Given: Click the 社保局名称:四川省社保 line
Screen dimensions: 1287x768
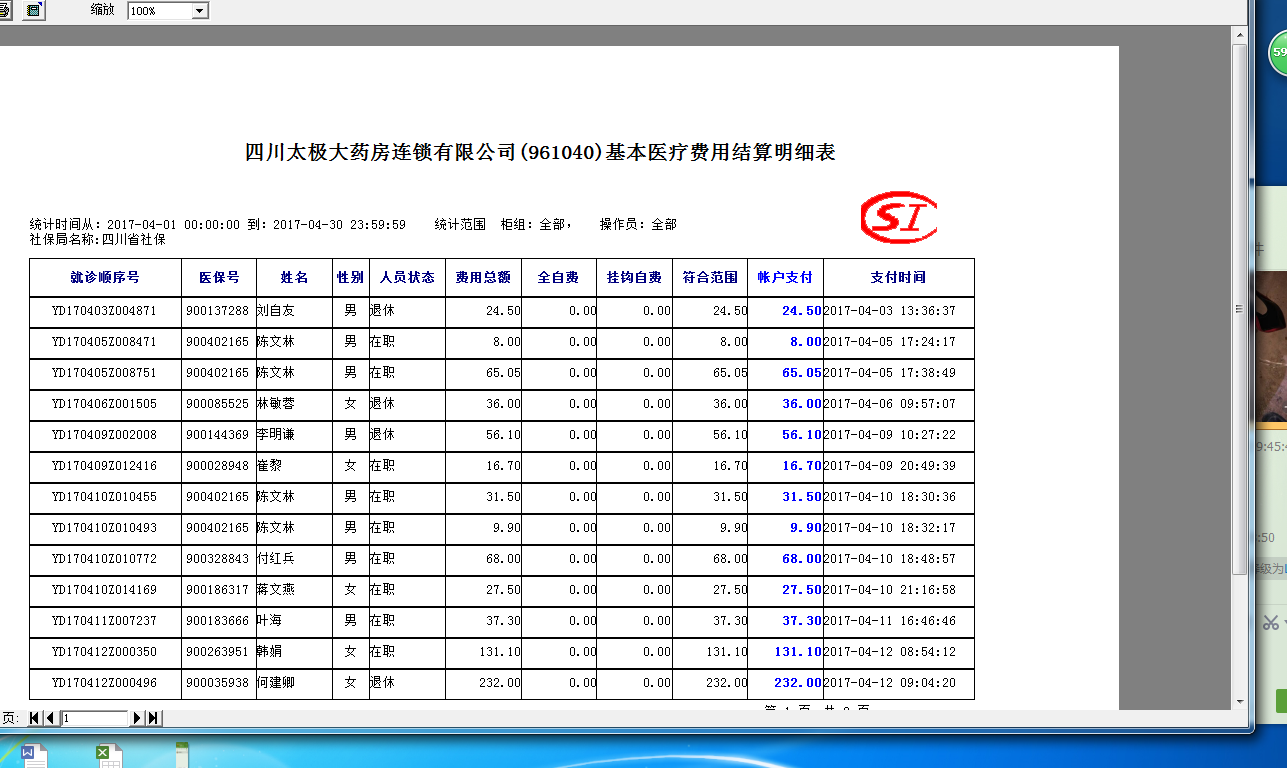Looking at the screenshot, I should pyautogui.click(x=98, y=239).
